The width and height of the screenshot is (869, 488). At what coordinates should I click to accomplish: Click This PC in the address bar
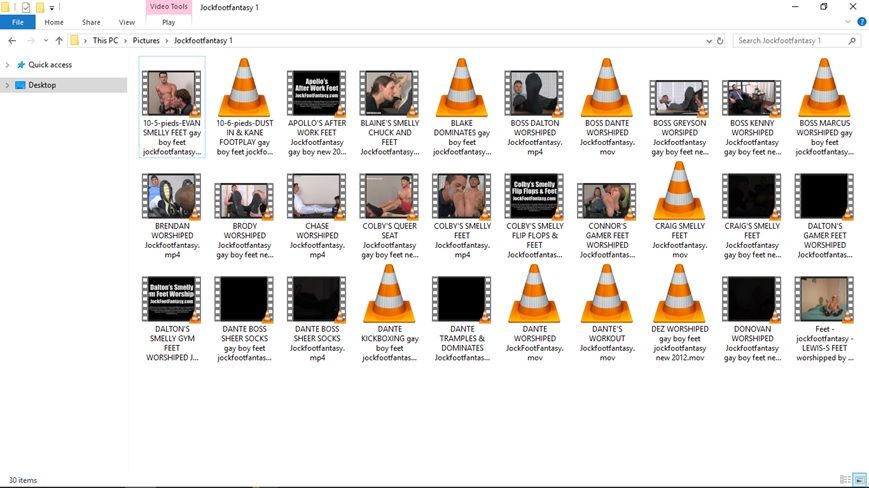(105, 40)
